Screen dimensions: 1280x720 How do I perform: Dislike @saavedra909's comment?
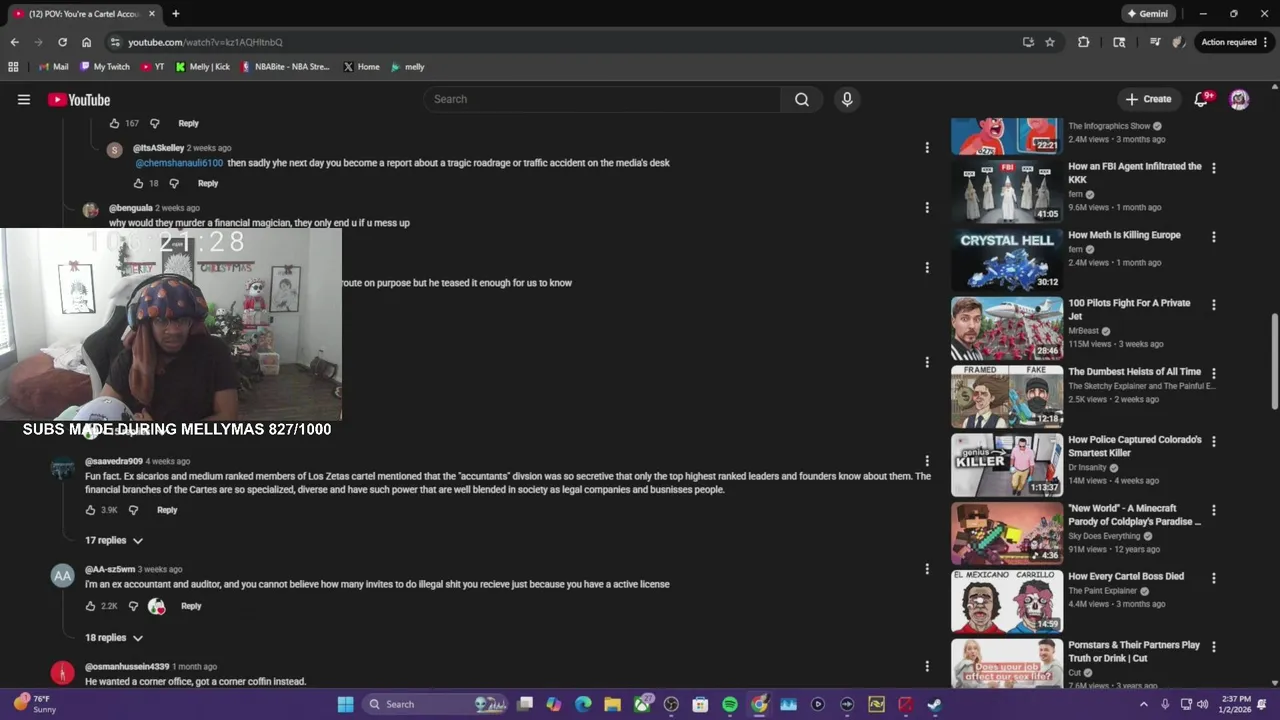point(133,510)
